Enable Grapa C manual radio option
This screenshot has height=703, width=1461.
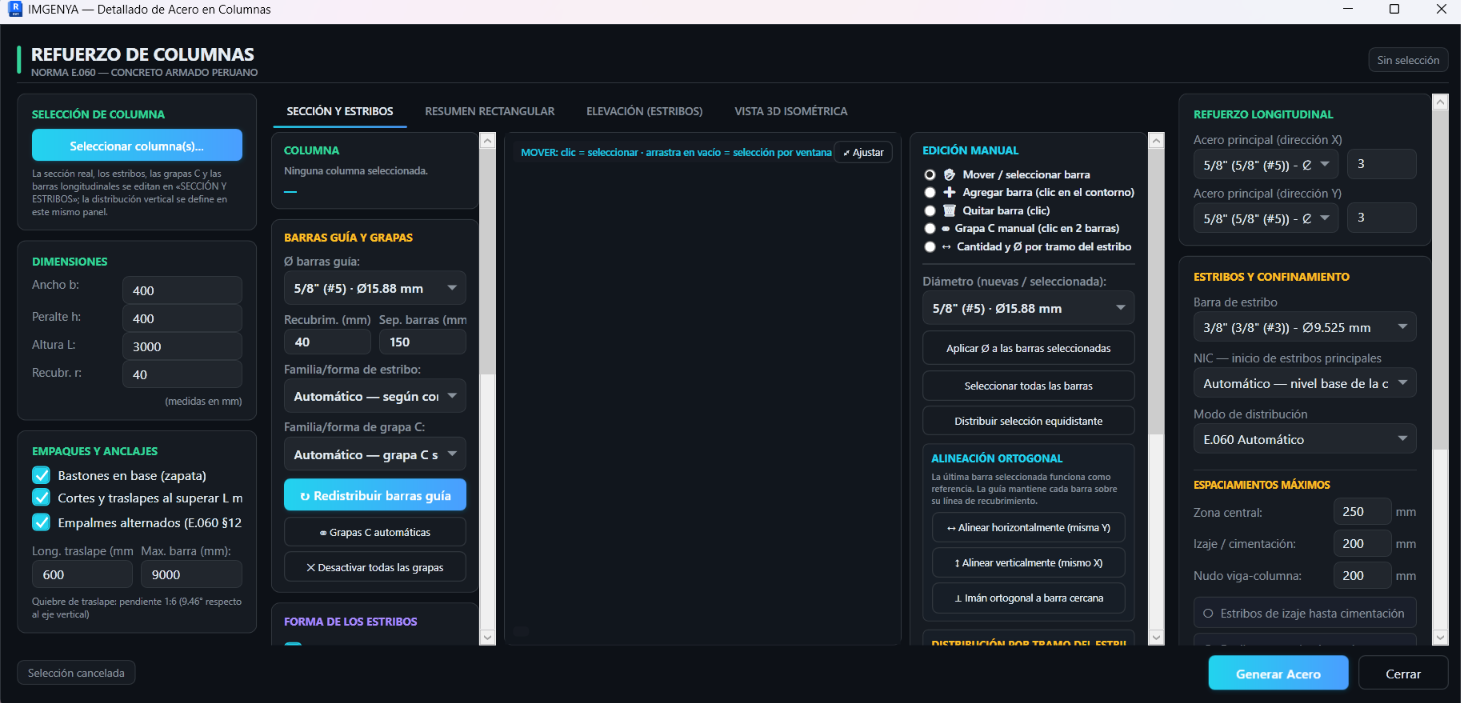click(930, 228)
